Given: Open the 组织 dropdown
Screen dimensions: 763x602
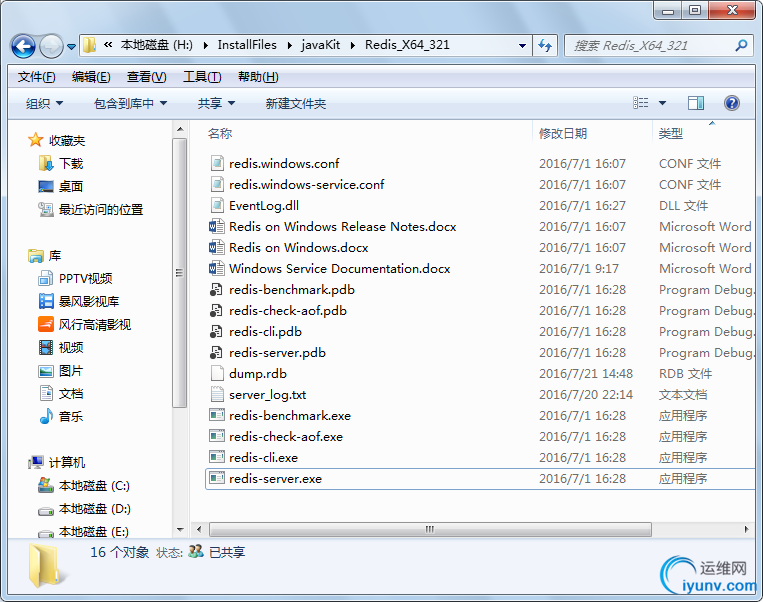Looking at the screenshot, I should click(44, 103).
